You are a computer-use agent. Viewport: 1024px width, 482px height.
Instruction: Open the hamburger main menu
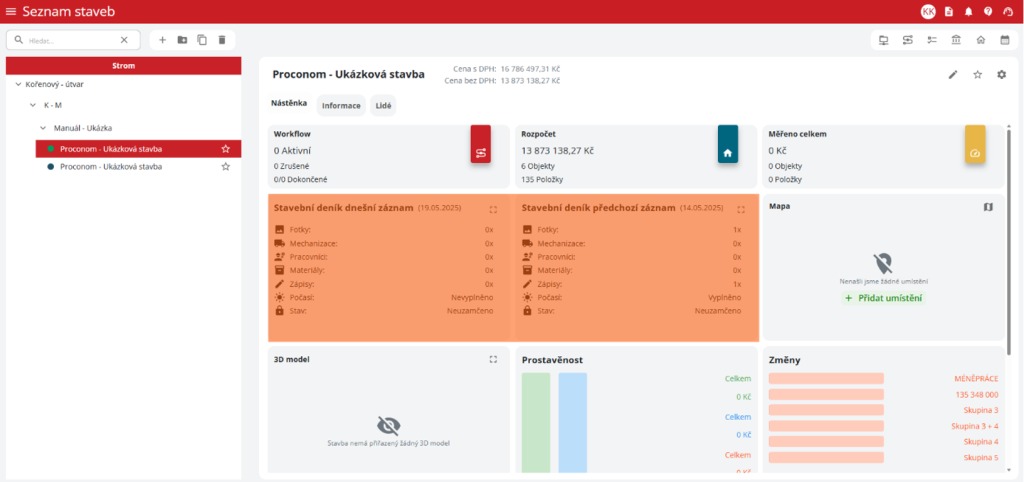click(11, 11)
